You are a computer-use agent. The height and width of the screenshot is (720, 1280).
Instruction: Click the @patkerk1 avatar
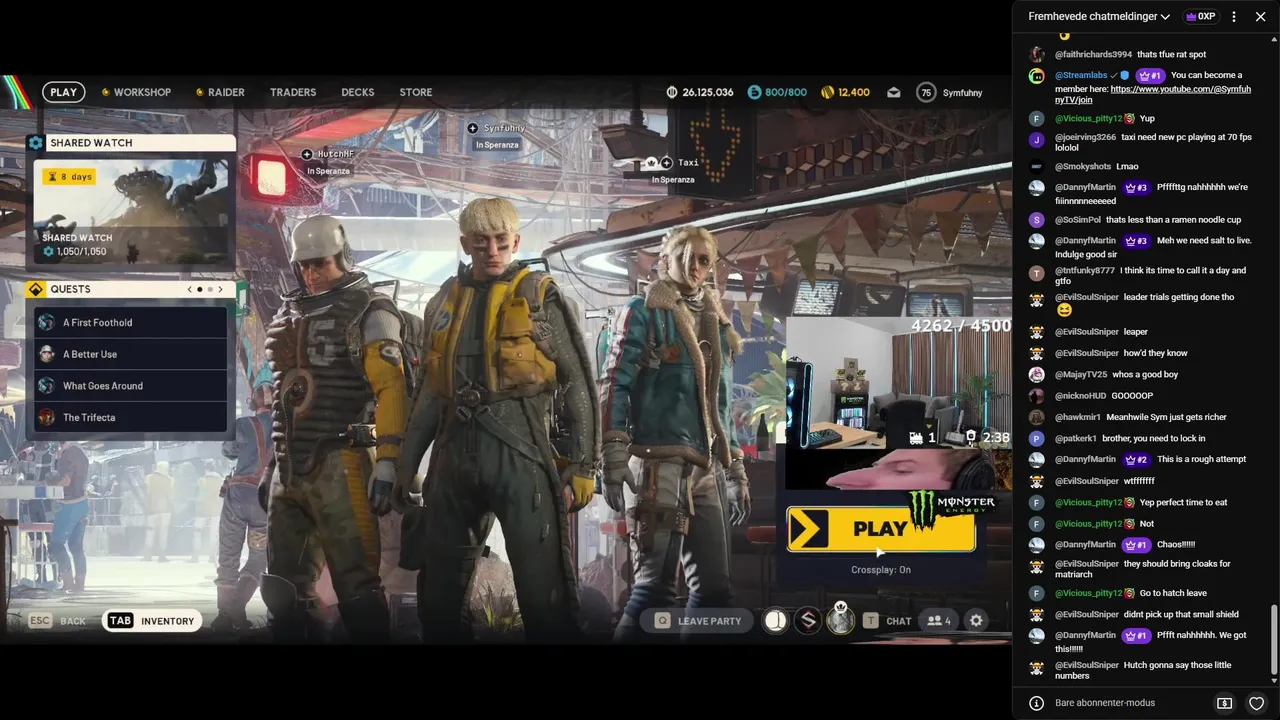pyautogui.click(x=1036, y=439)
